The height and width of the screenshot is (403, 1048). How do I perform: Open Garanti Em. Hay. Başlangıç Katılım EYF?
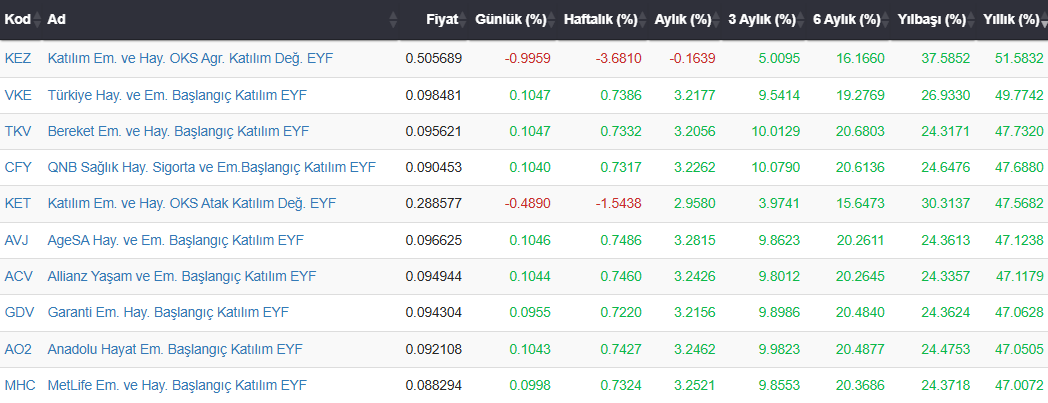(x=168, y=312)
